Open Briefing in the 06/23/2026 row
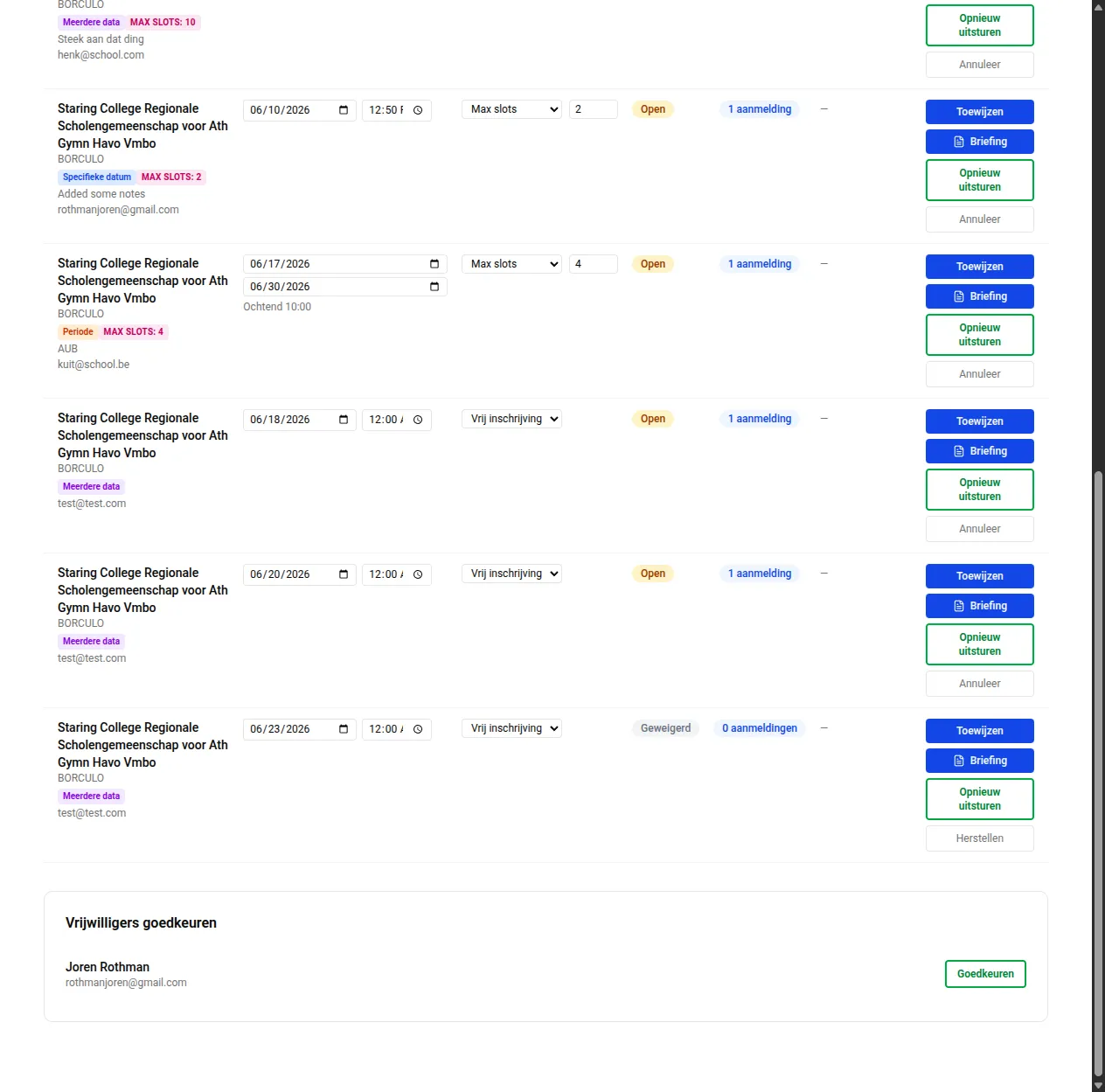 [980, 761]
